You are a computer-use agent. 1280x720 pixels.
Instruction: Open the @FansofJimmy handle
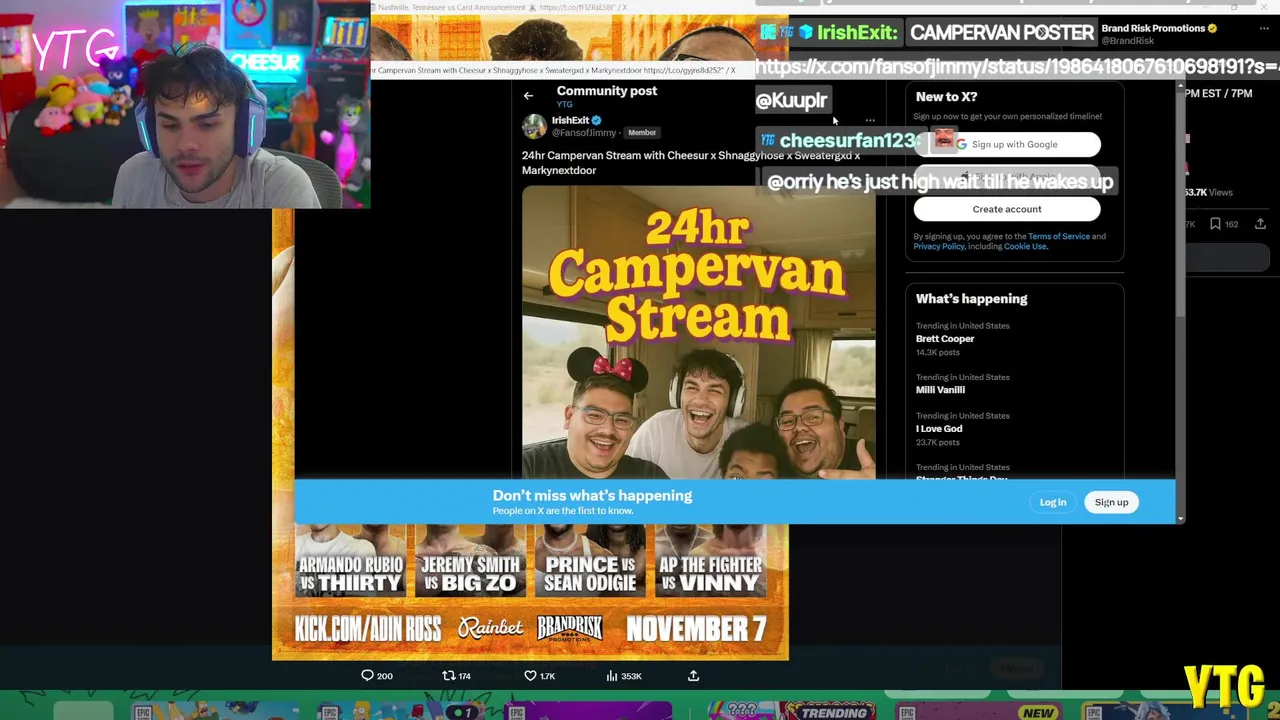584,133
